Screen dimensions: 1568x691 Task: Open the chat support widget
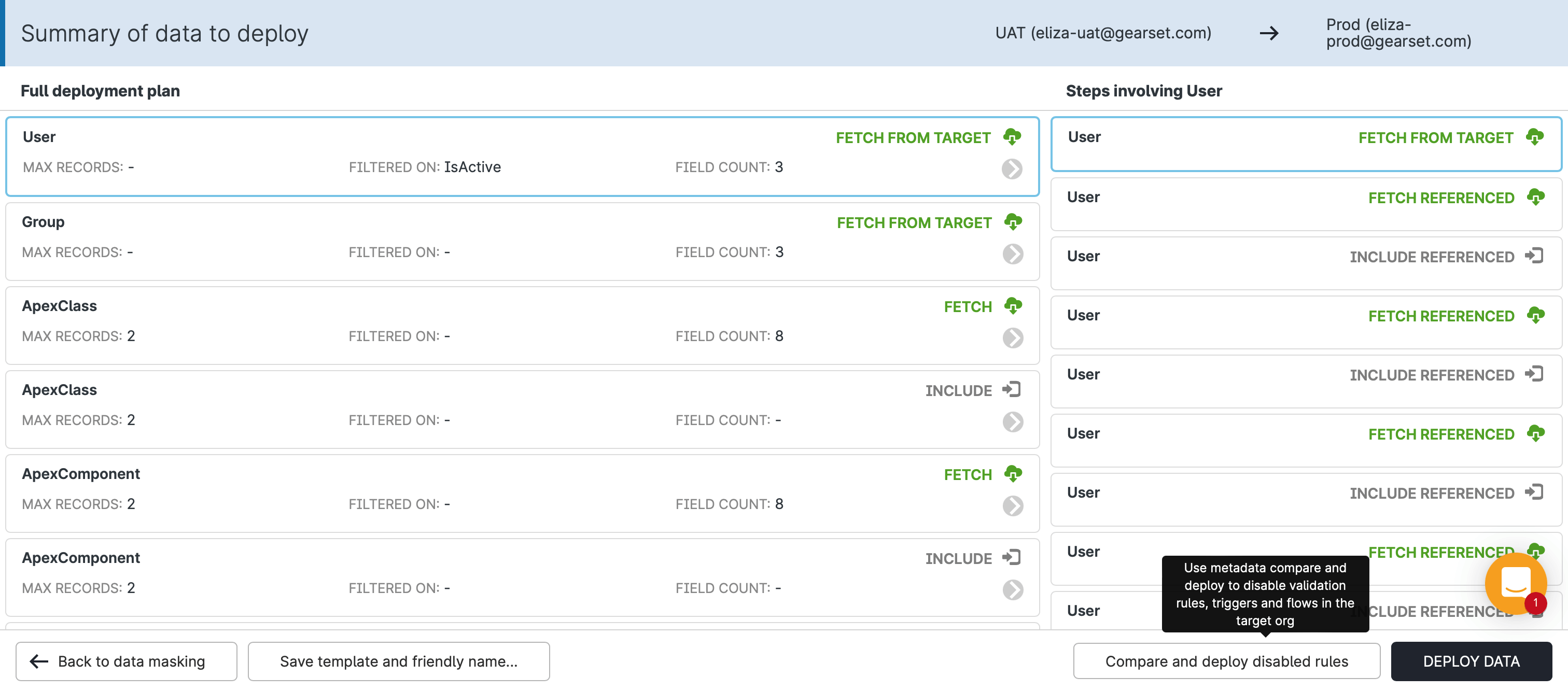[1515, 583]
